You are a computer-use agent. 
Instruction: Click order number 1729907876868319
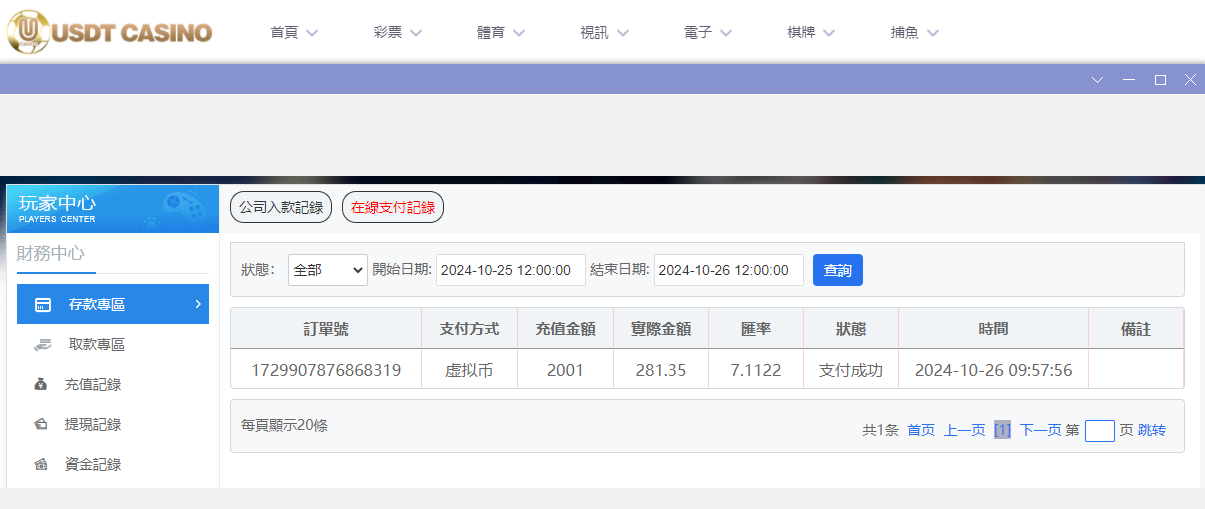[326, 370]
